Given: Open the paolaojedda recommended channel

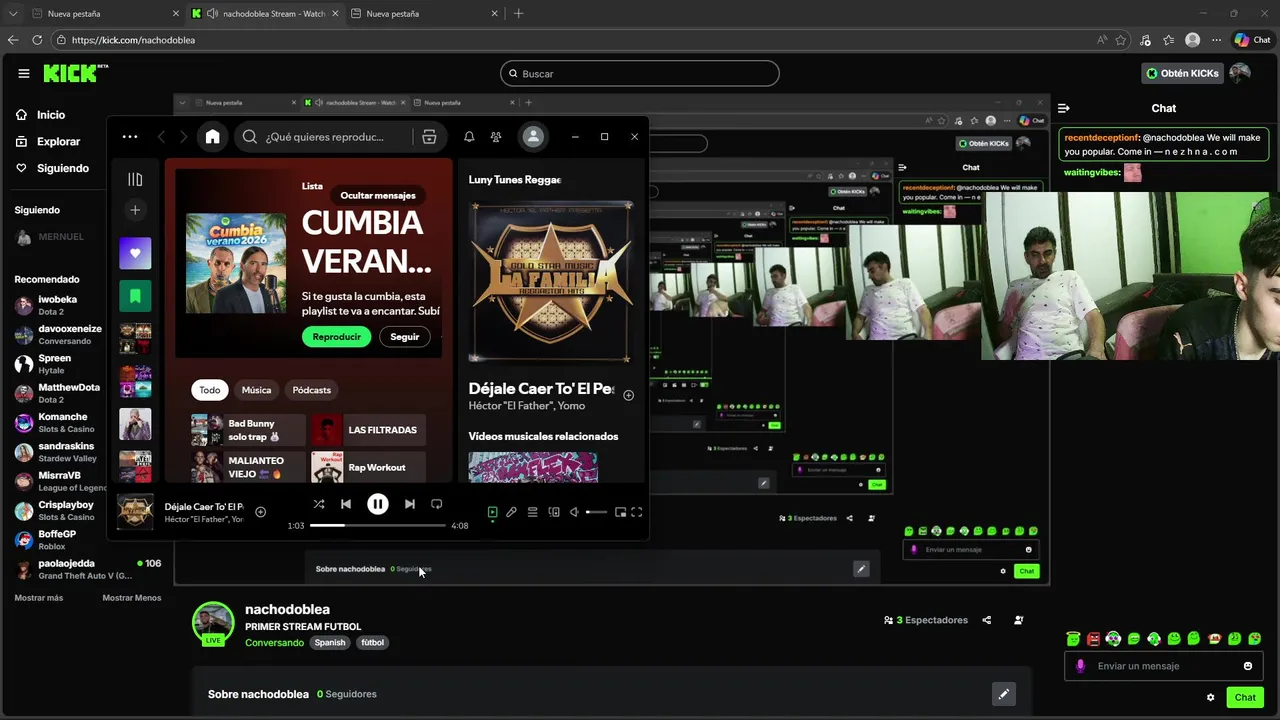Looking at the screenshot, I should tap(87, 569).
